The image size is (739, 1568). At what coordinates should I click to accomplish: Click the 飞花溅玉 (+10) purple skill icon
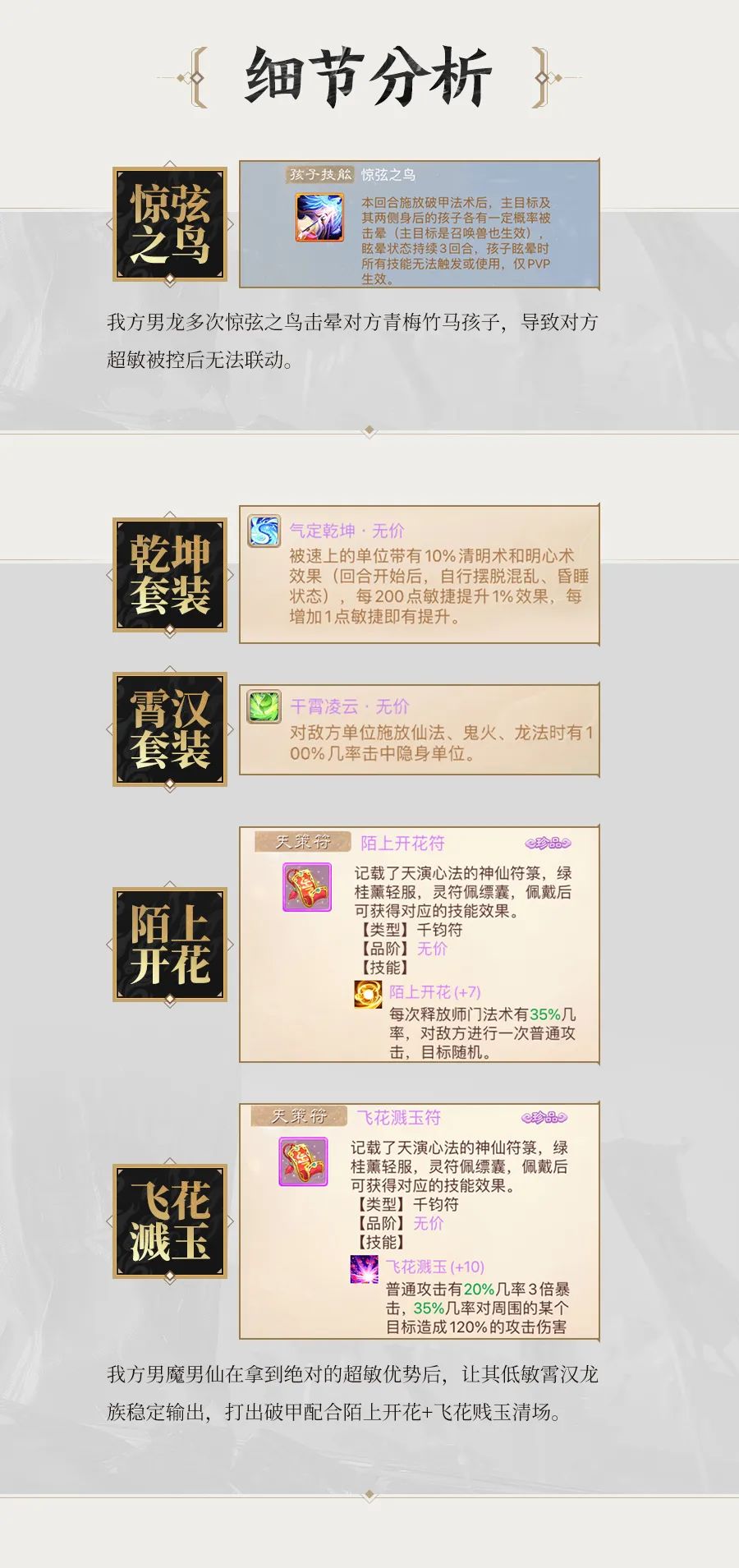pyautogui.click(x=365, y=1268)
